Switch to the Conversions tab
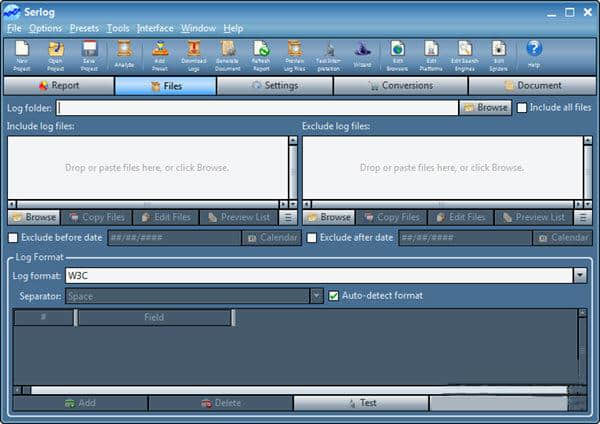 [x=392, y=86]
